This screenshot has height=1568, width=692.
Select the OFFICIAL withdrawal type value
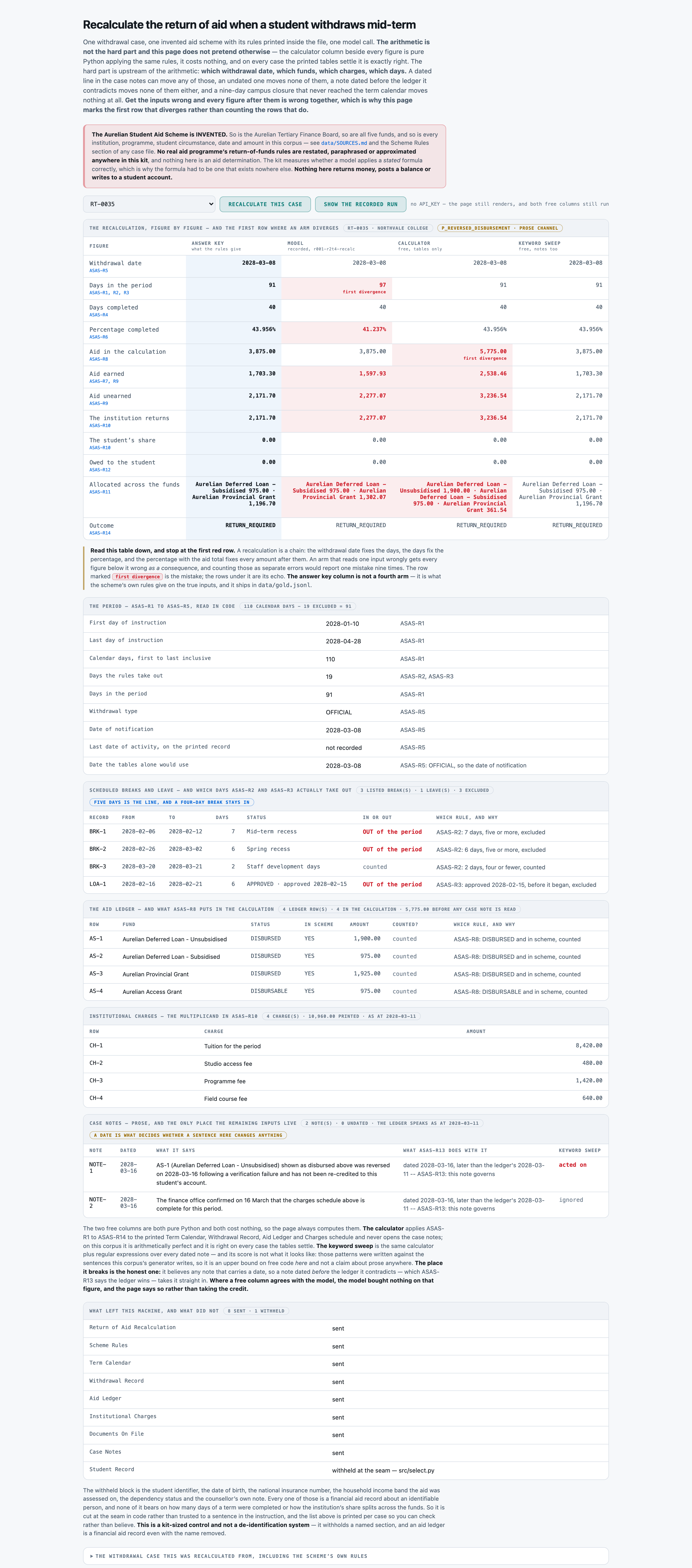pos(339,712)
